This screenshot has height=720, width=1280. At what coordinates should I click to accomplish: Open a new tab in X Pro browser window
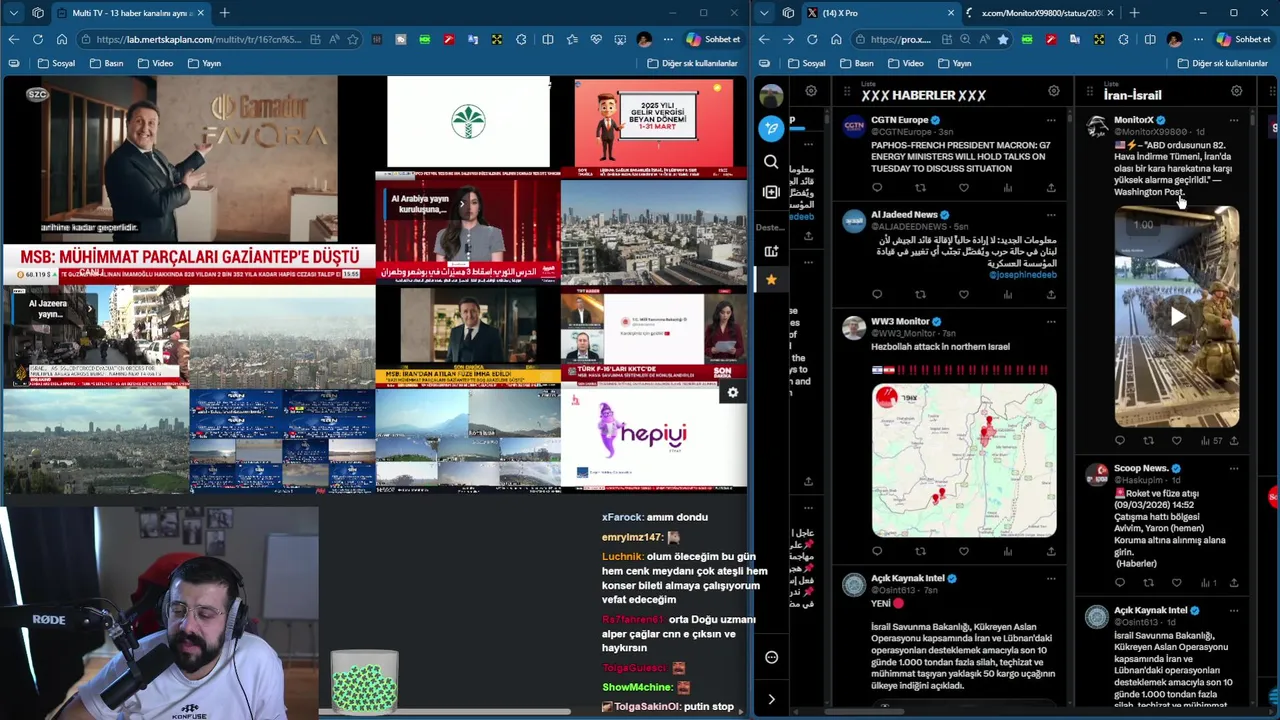point(1134,13)
